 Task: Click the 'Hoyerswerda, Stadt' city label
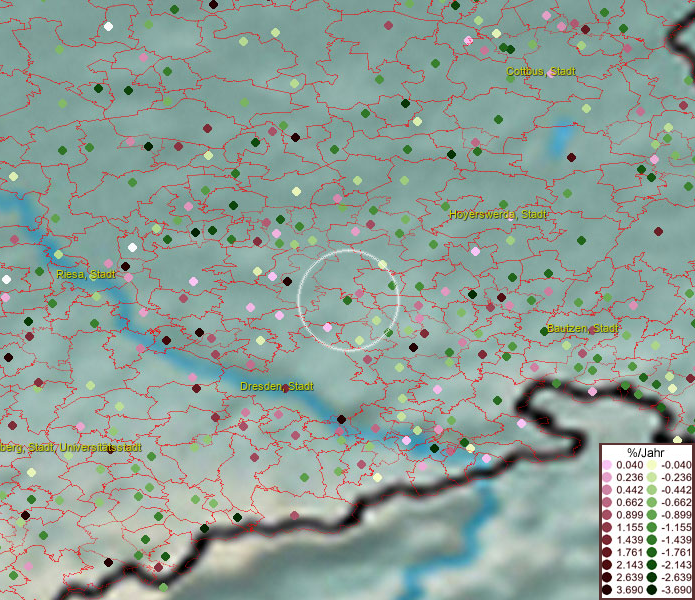click(498, 214)
